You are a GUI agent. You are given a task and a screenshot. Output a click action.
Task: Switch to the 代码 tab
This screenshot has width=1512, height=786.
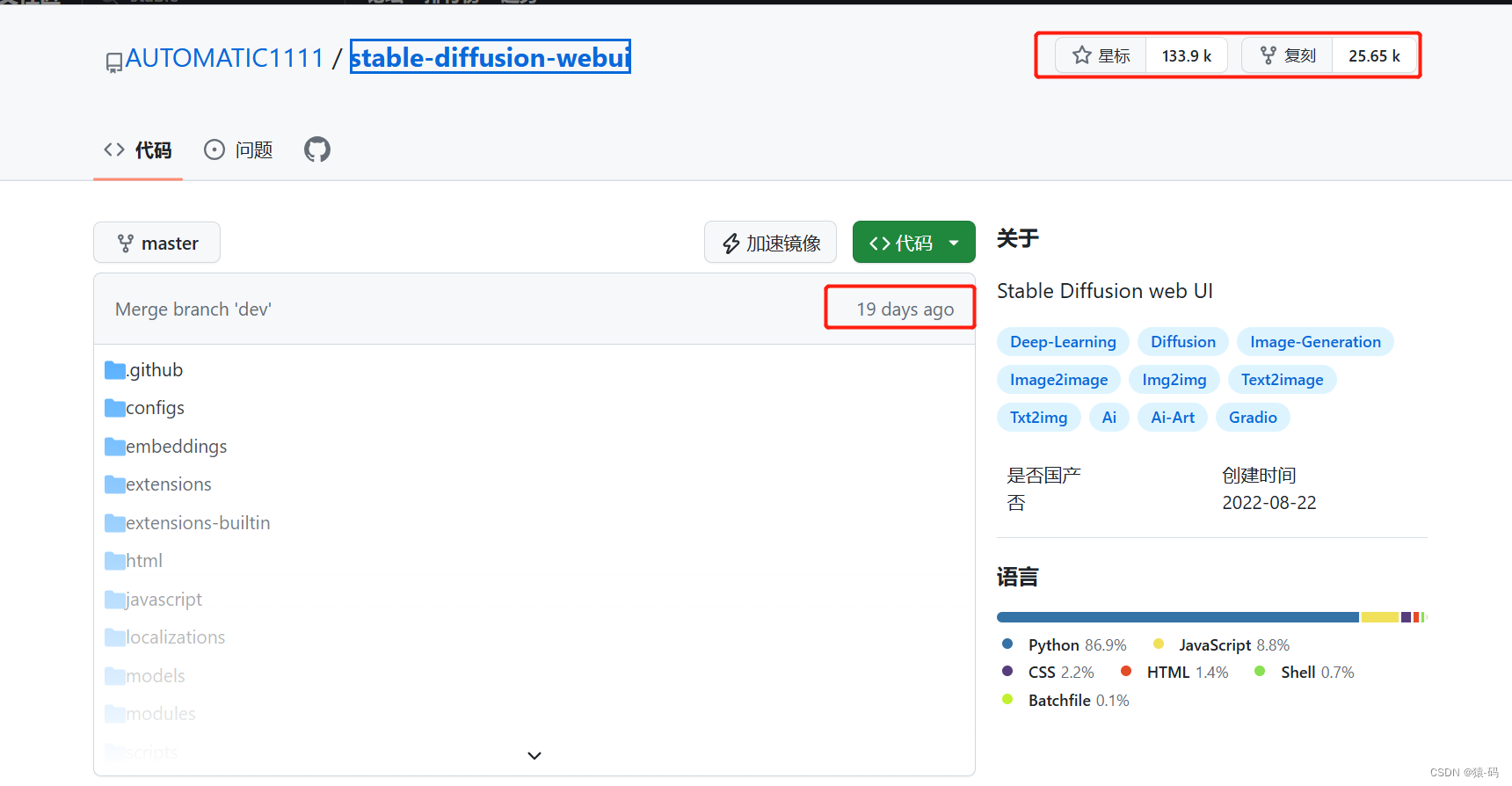tap(138, 150)
